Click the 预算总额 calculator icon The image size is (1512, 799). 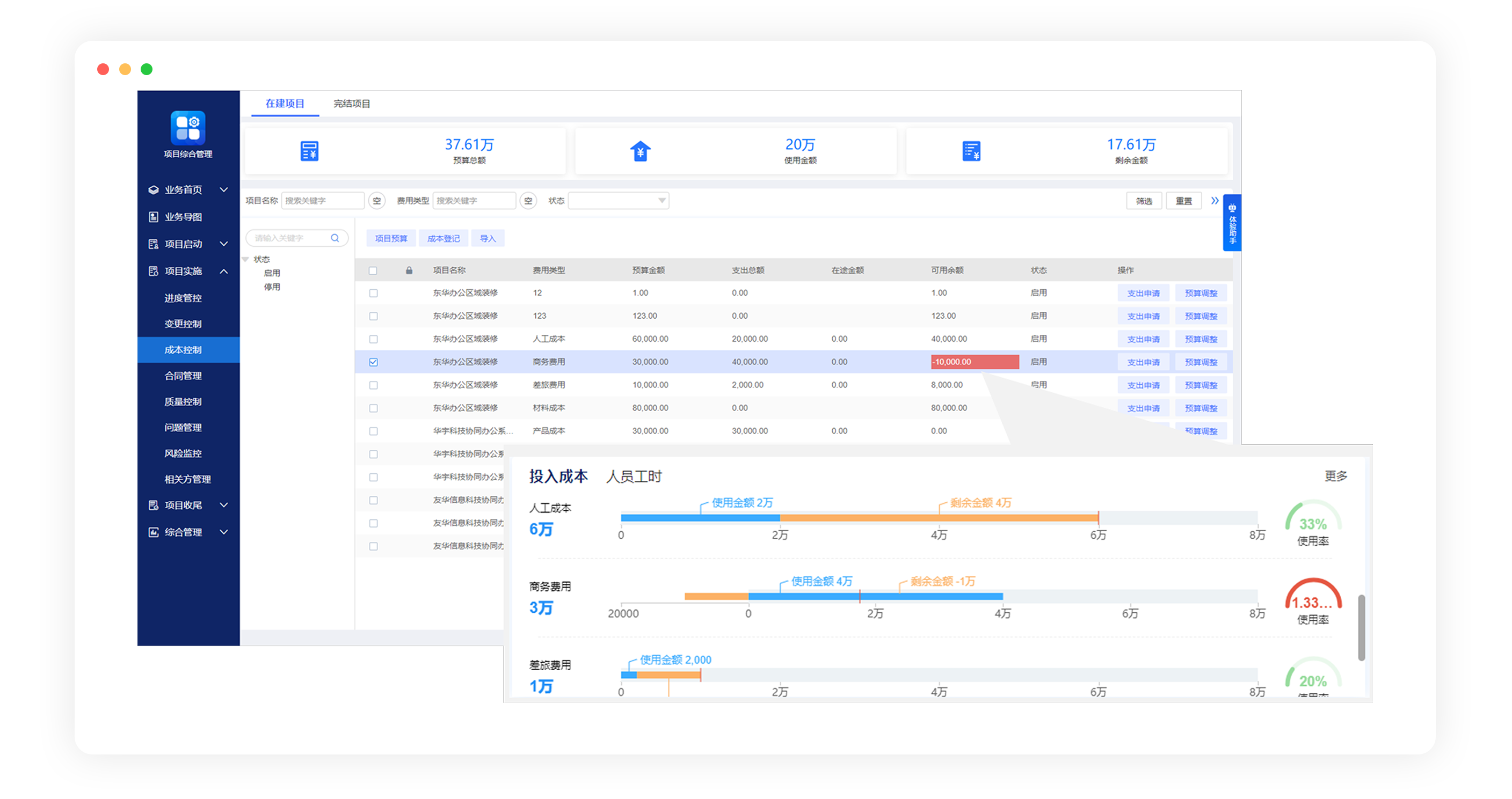(309, 151)
